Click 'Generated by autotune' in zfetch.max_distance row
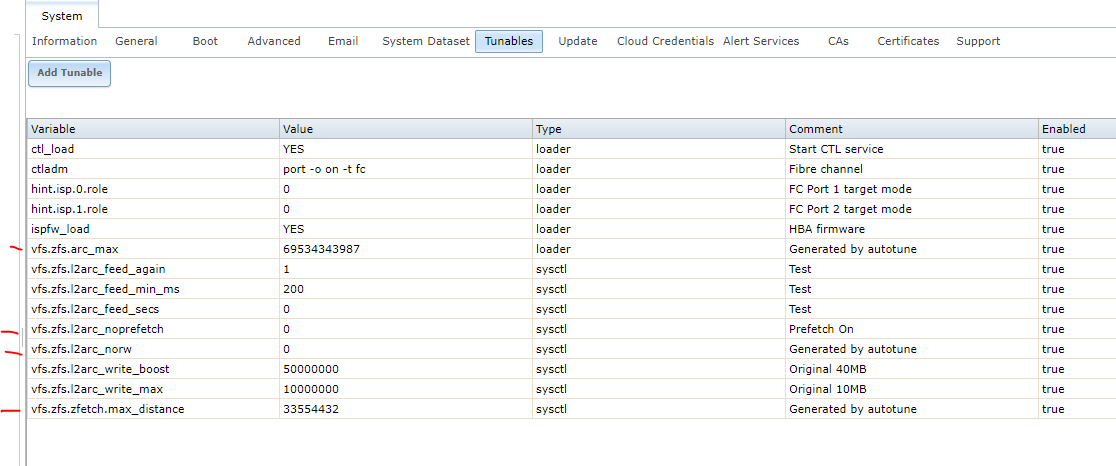 click(853, 409)
